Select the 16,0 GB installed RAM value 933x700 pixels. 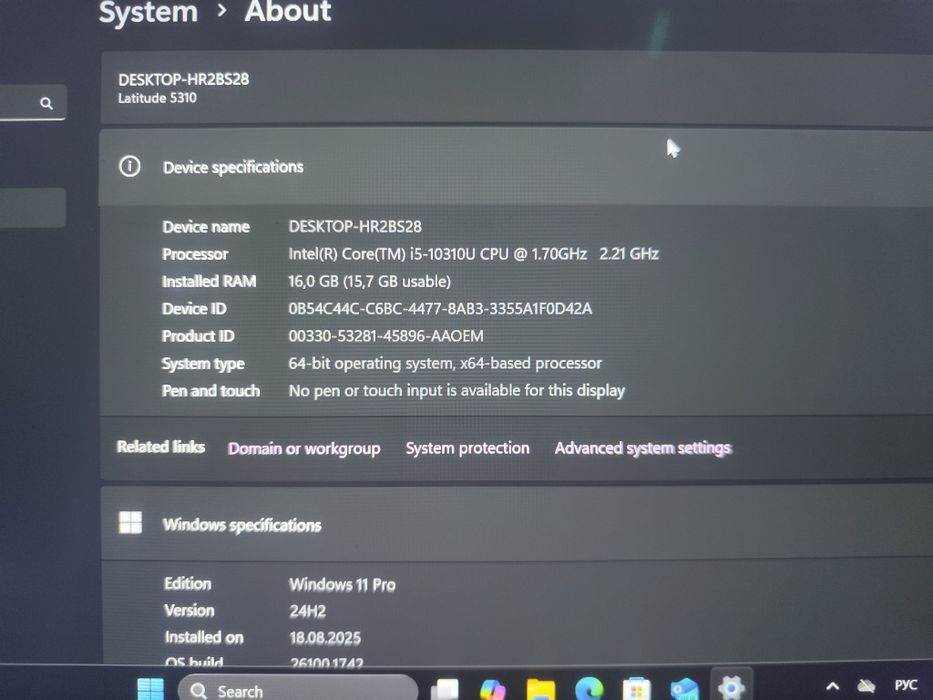(370, 281)
